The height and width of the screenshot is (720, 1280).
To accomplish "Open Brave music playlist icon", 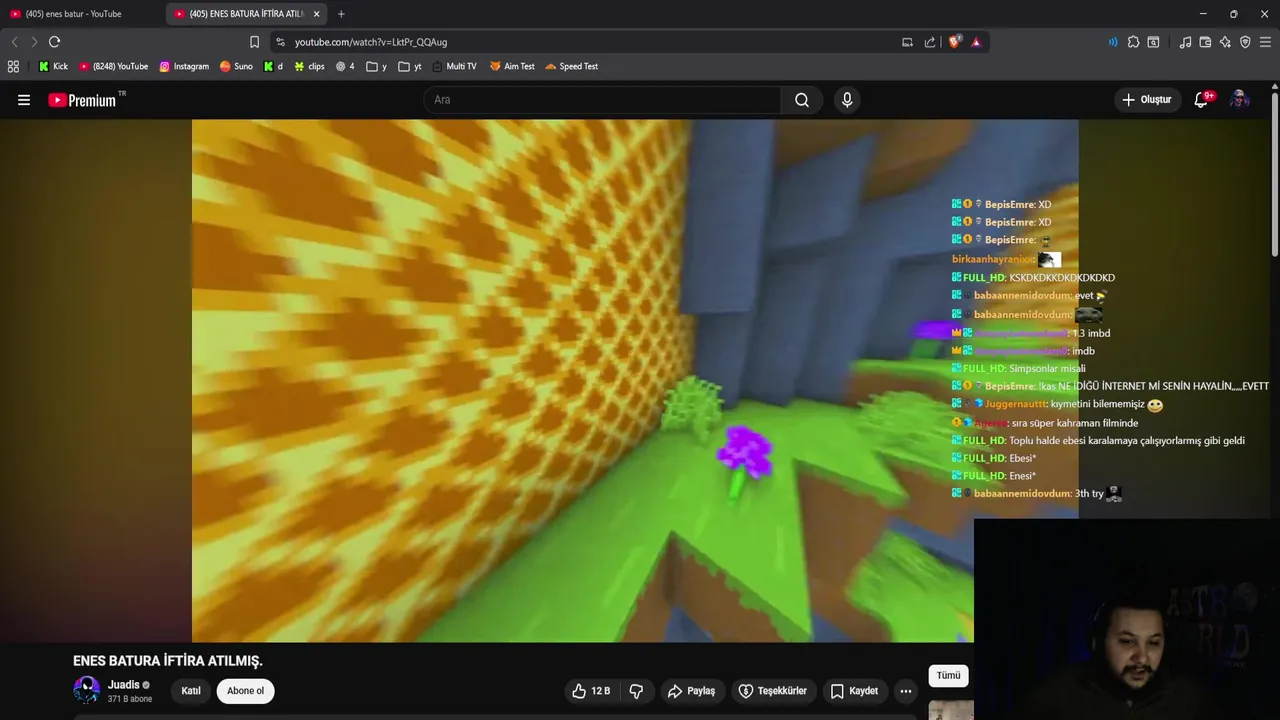I will 1185,42.
